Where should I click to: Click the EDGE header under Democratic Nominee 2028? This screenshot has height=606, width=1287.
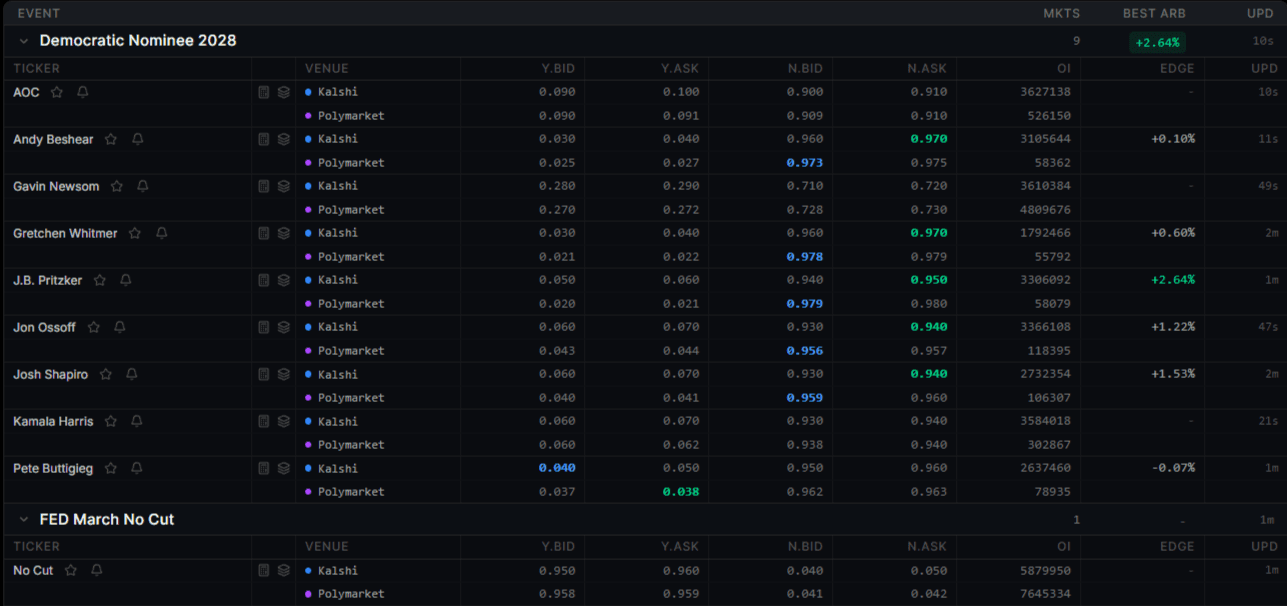[1178, 68]
